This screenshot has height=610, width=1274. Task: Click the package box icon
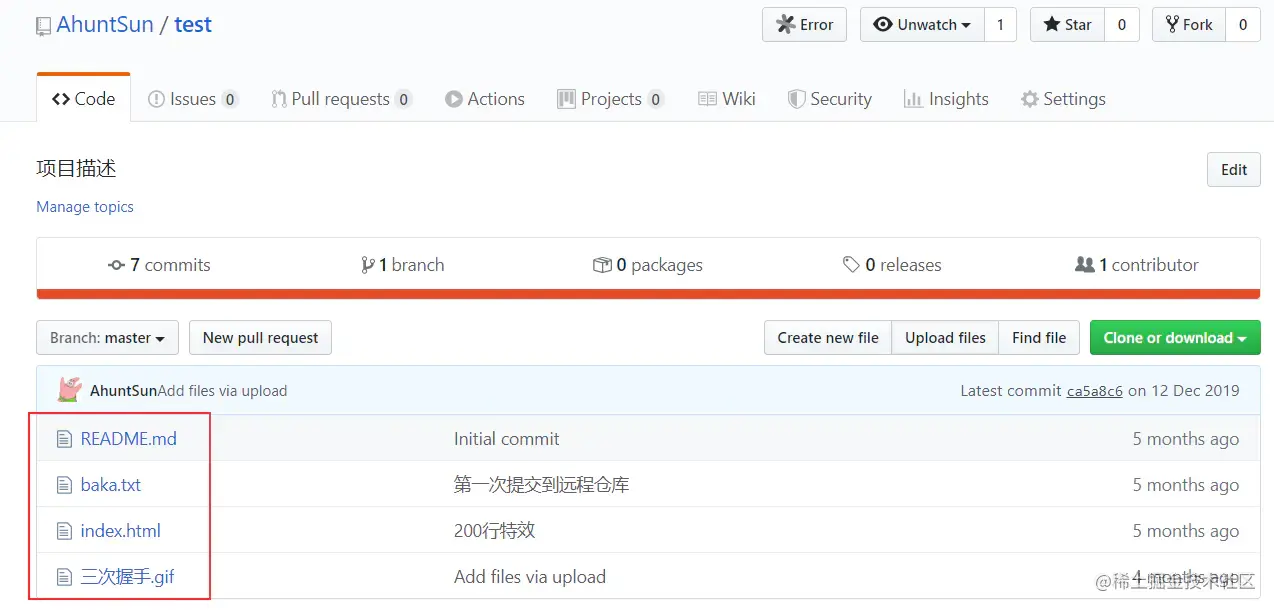coord(602,265)
